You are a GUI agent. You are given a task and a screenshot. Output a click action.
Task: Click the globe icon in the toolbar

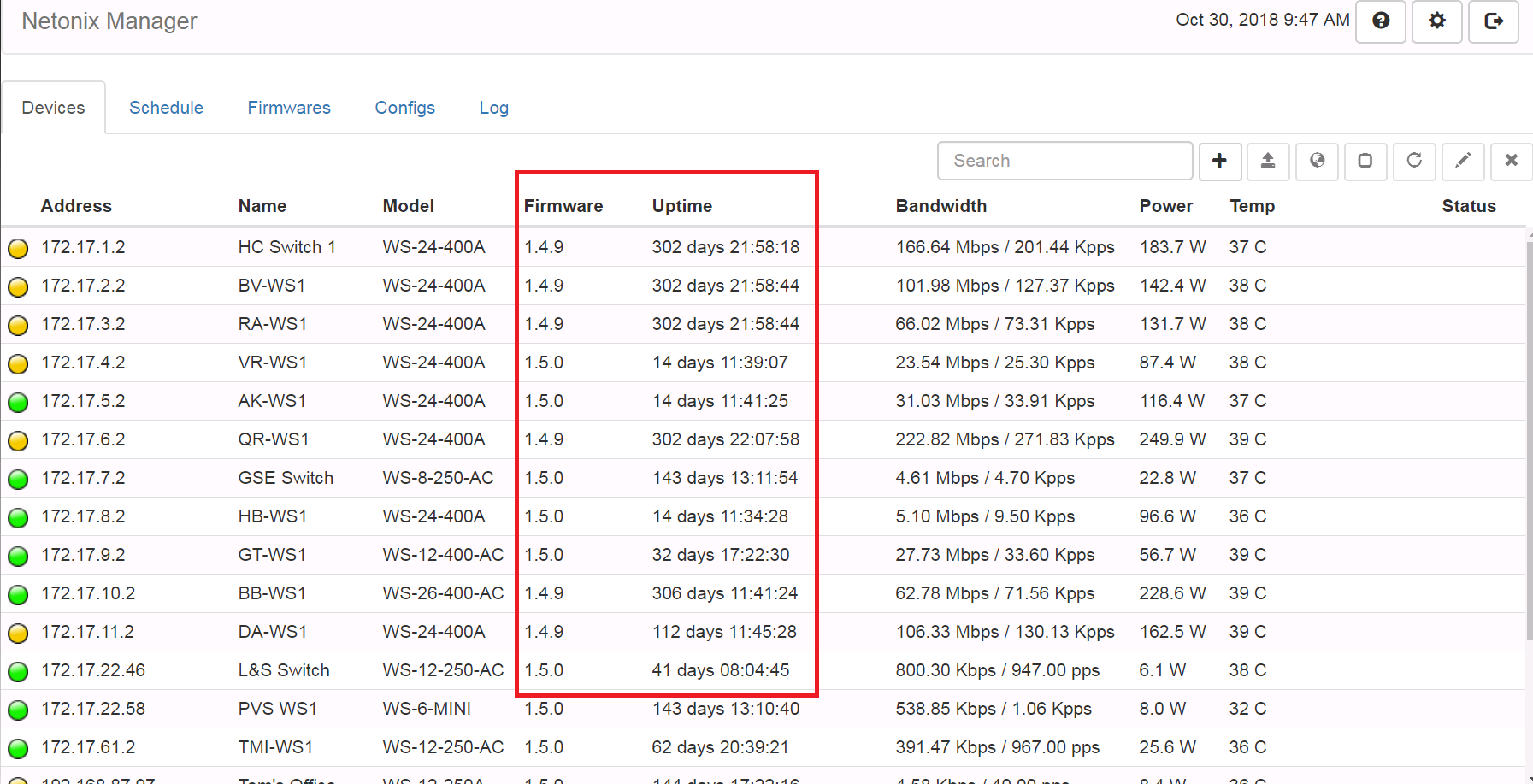point(1317,161)
